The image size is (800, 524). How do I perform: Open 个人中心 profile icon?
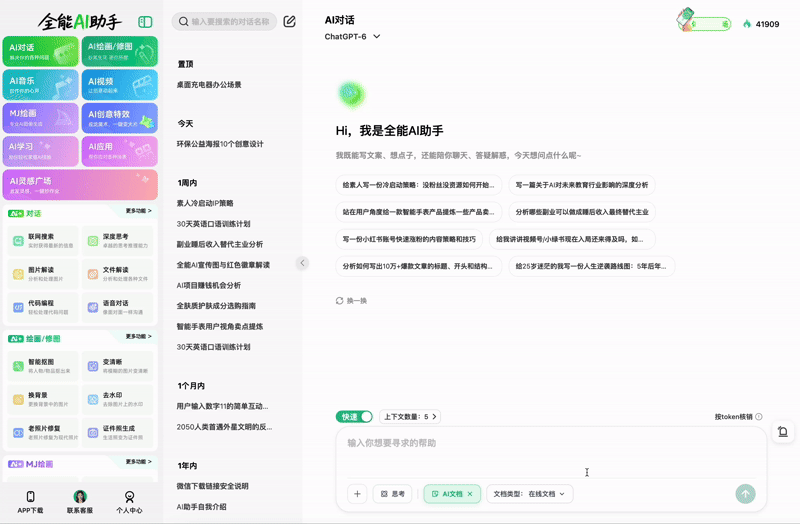(130, 496)
